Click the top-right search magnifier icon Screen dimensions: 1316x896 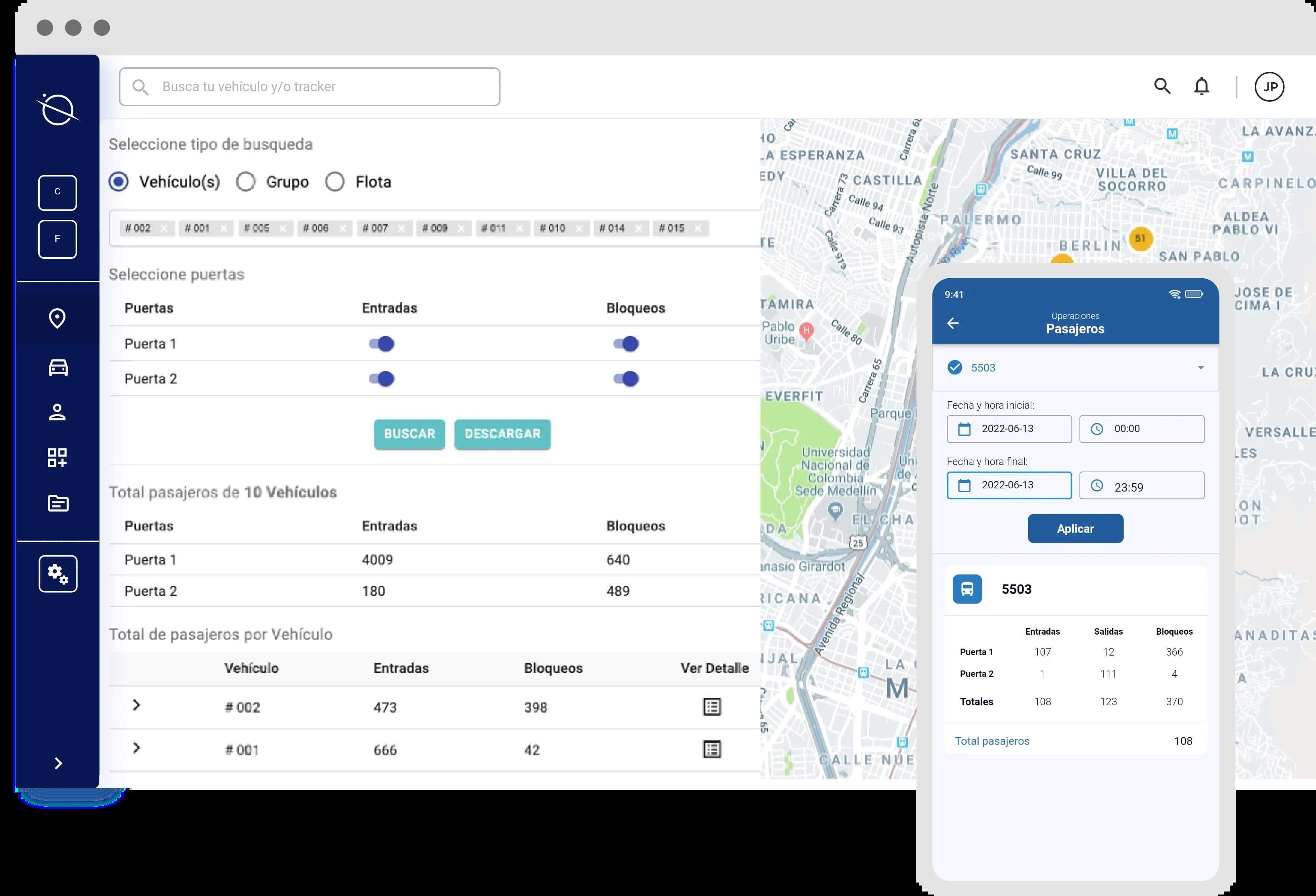(x=1162, y=86)
